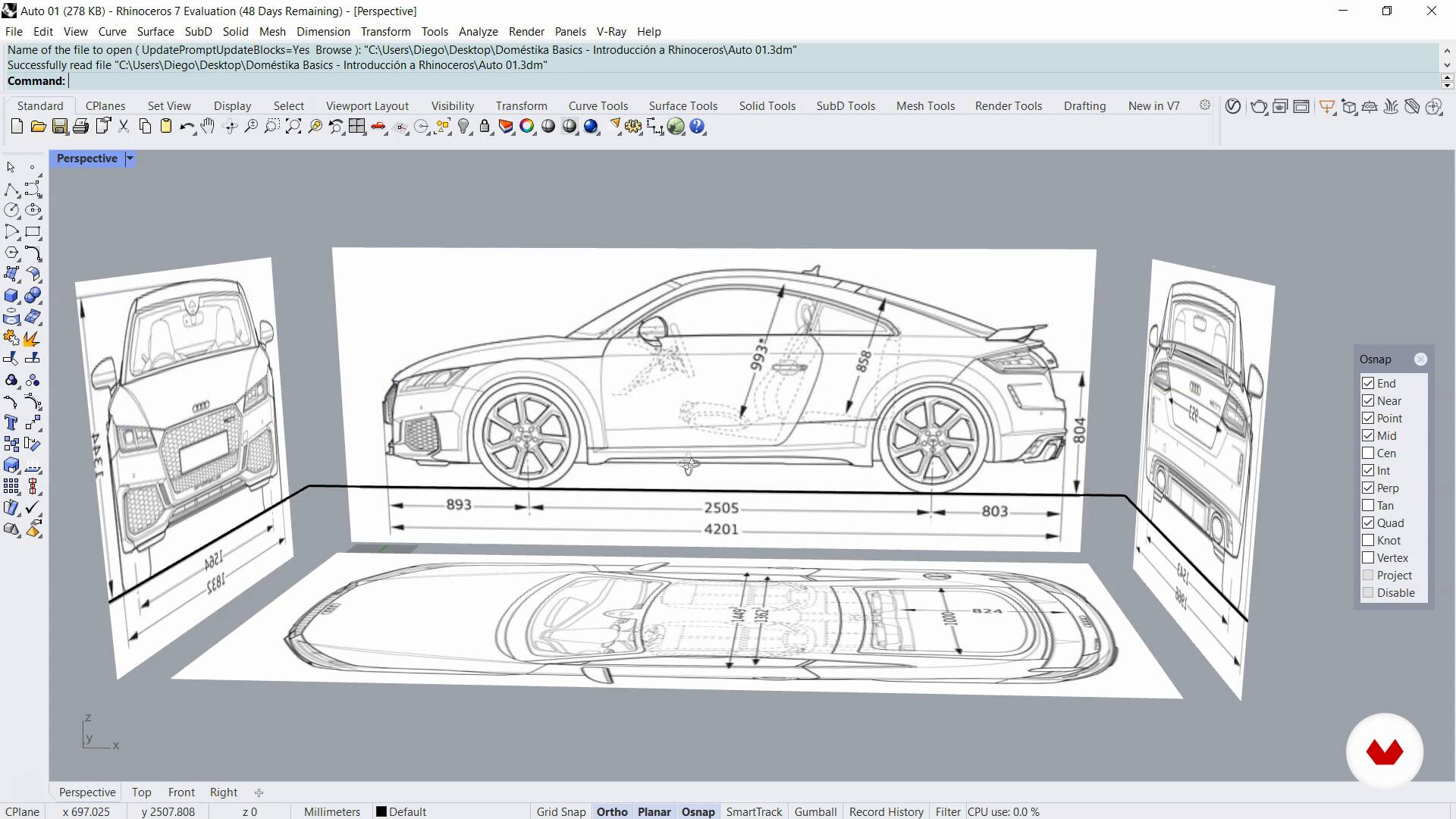Viewport: 1456px width, 819px height.
Task: Open a file using the folder icon
Action: pos(38,127)
